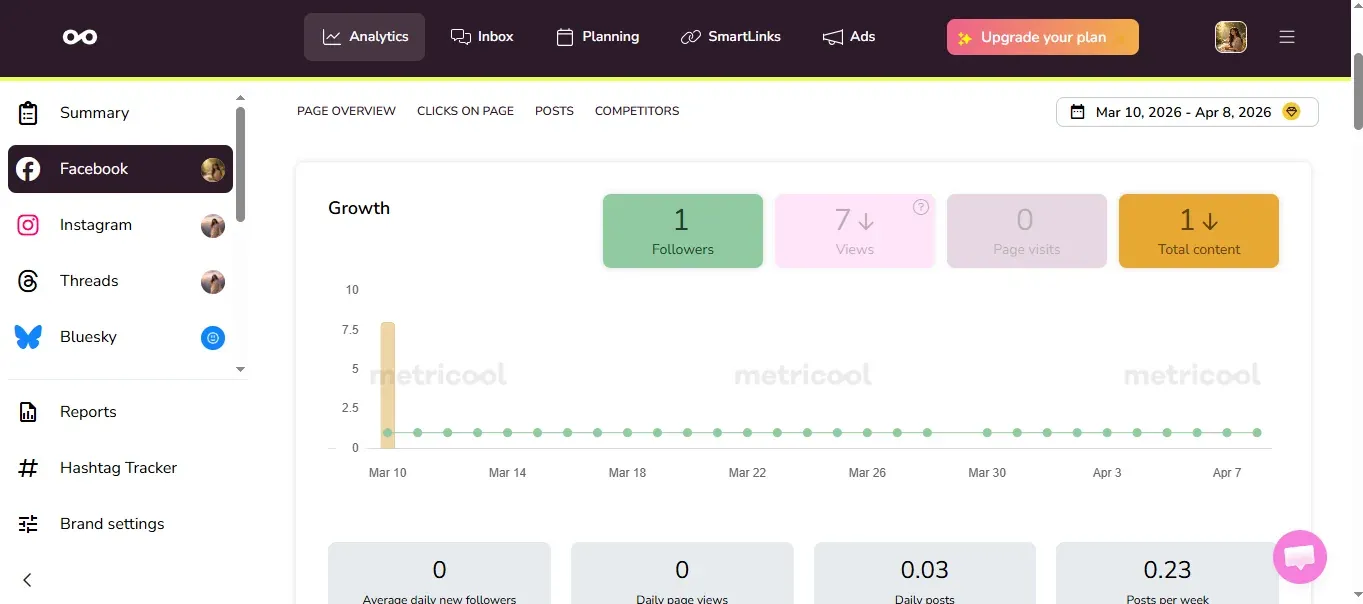Click the Bluesky butterfly icon
This screenshot has width=1363, height=604.
28,337
